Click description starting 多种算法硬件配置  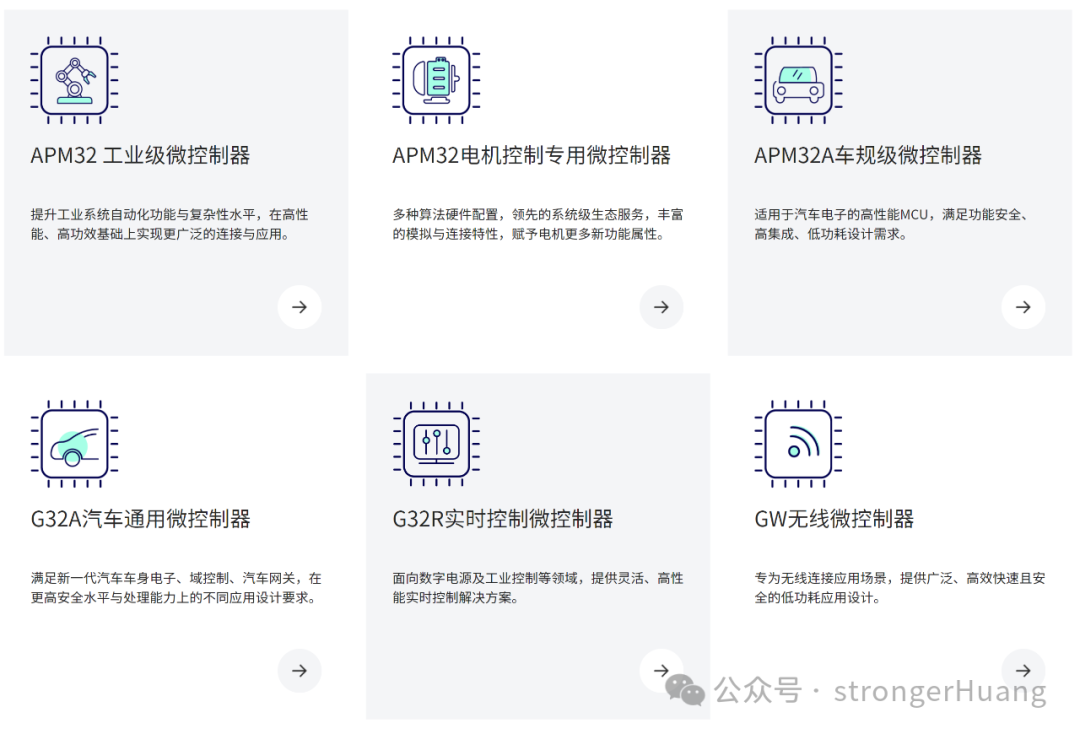click(538, 224)
